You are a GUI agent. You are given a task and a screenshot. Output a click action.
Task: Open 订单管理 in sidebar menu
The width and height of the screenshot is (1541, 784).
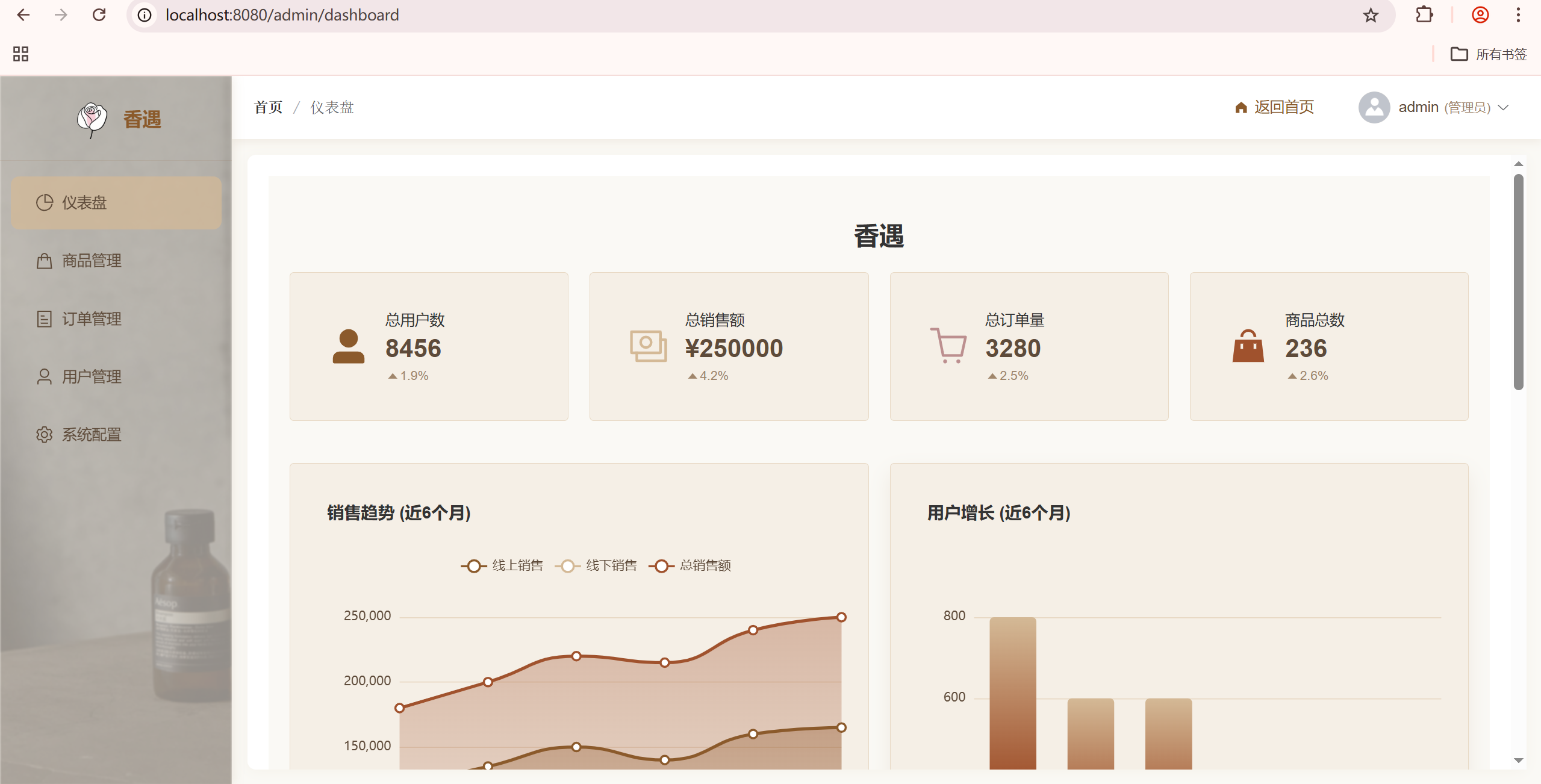click(92, 319)
